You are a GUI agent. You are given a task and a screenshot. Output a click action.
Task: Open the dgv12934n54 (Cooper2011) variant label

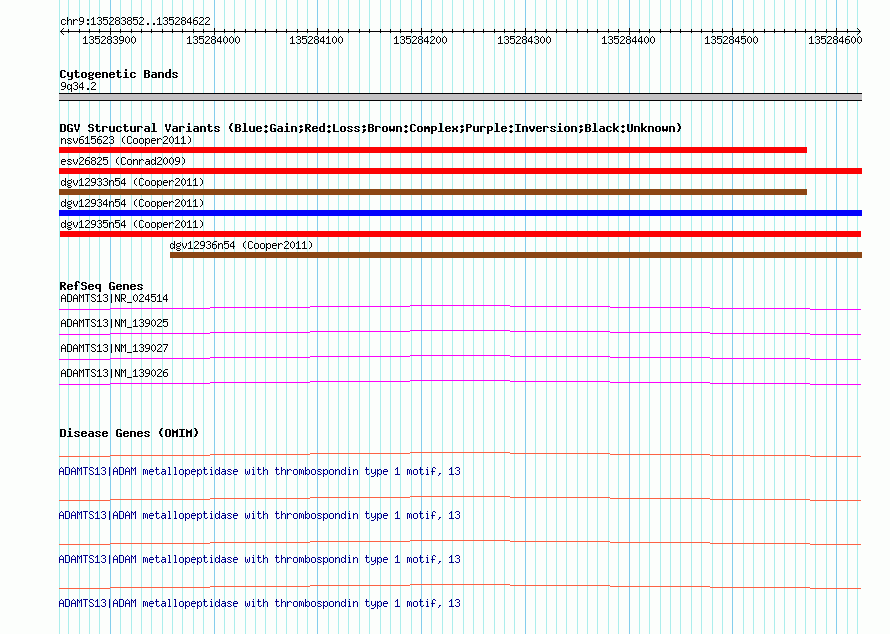pos(132,203)
